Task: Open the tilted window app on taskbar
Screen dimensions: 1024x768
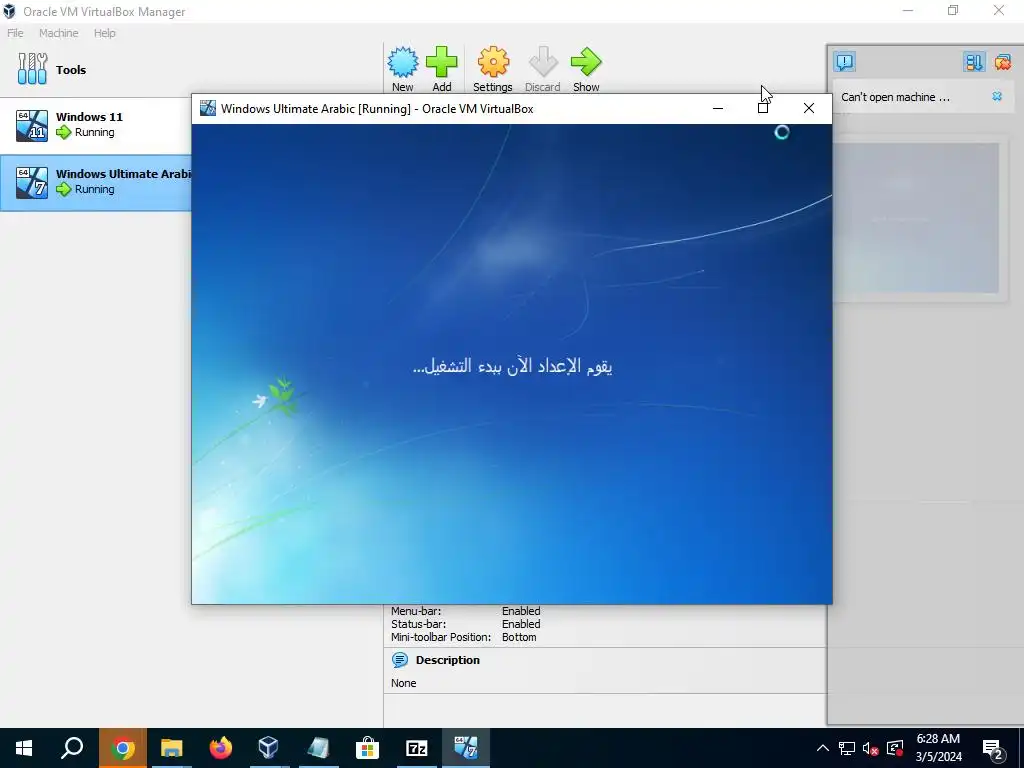Action: click(x=318, y=748)
